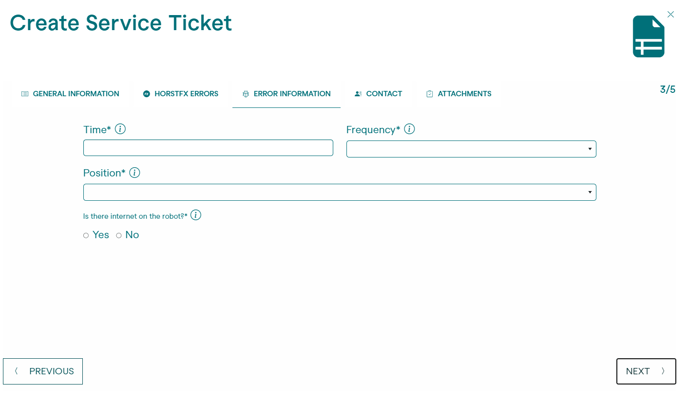Viewport: 688px width, 402px height.
Task: Open the Frequency dropdown
Action: pos(471,149)
